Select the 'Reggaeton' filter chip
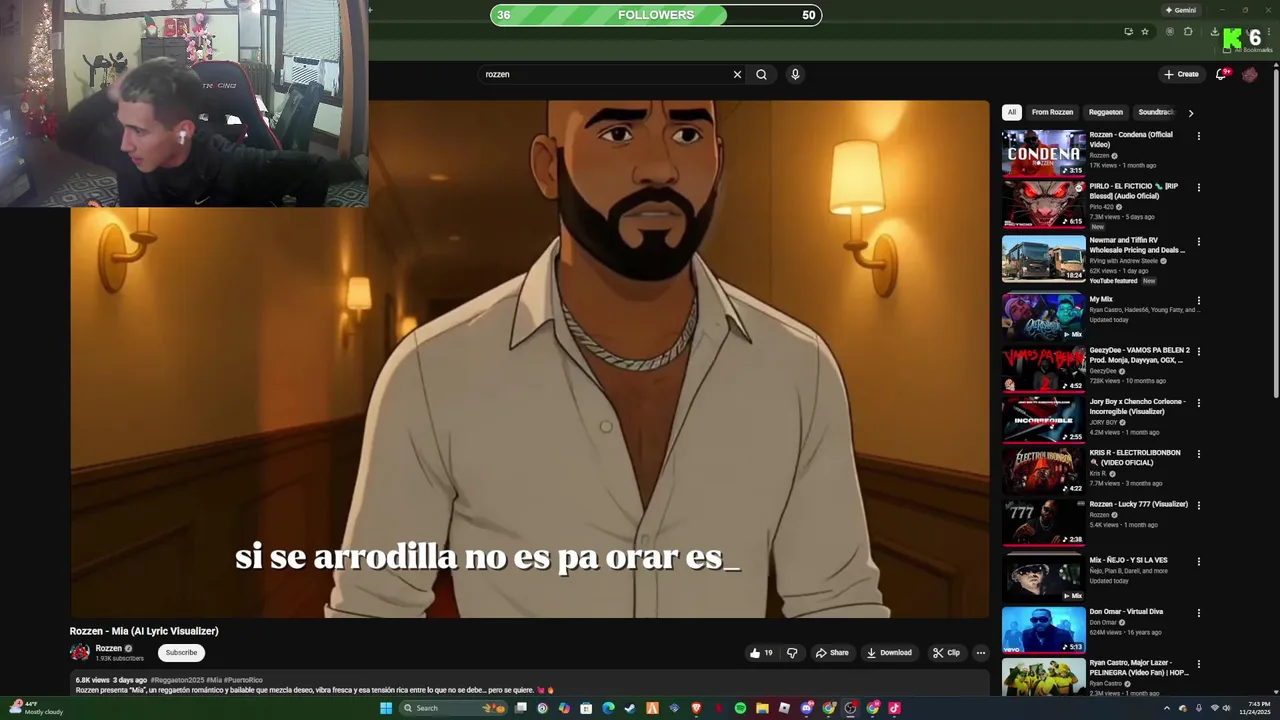 (1106, 112)
